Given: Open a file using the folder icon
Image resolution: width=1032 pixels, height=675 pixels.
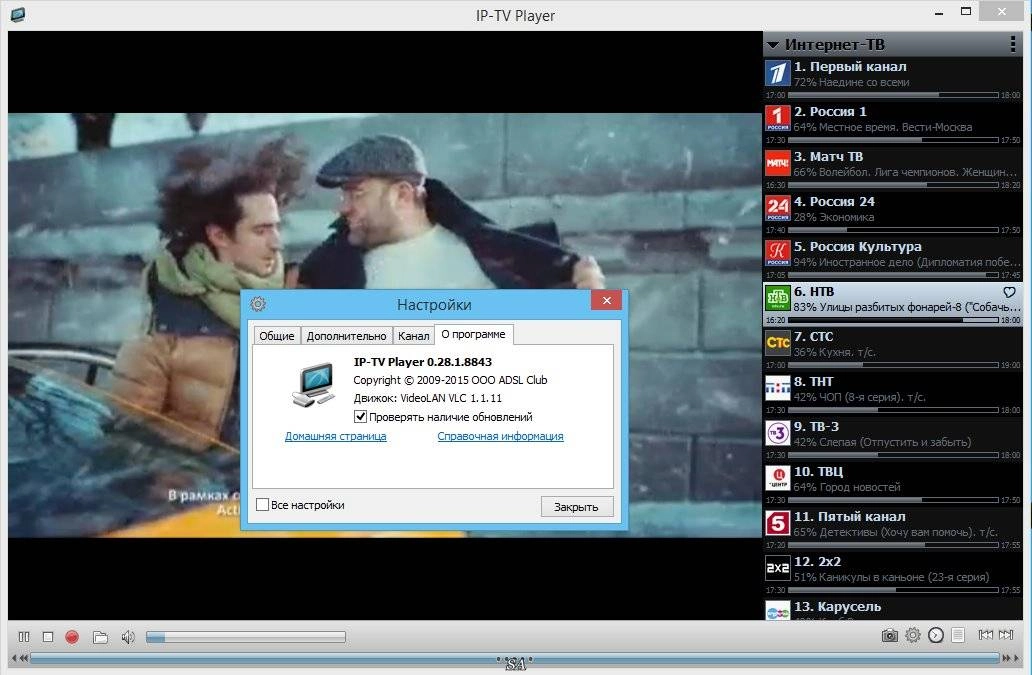Looking at the screenshot, I should click(100, 637).
